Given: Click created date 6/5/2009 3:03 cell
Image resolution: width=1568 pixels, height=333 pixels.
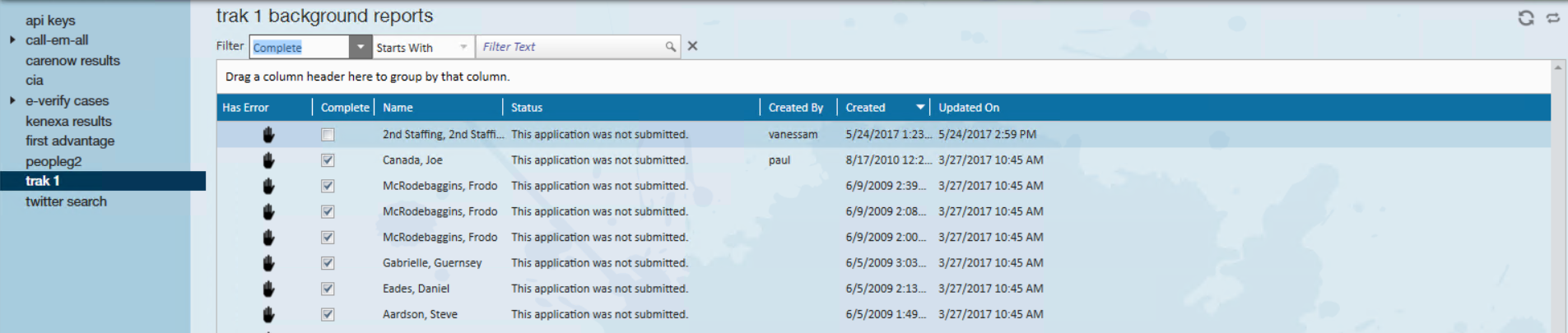Looking at the screenshot, I should coord(886,263).
